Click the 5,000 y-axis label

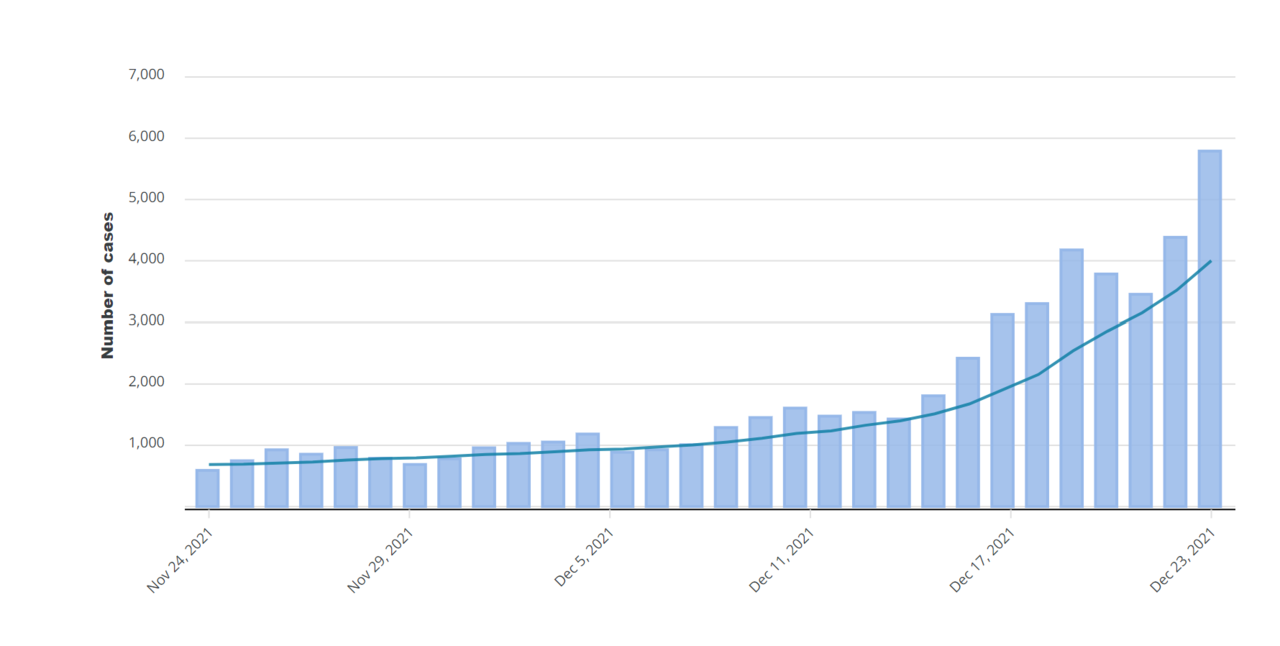(x=146, y=198)
